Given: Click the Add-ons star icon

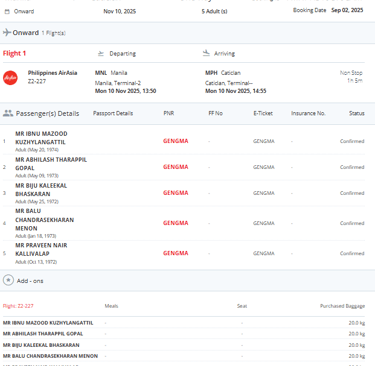Looking at the screenshot, I should point(8,280).
